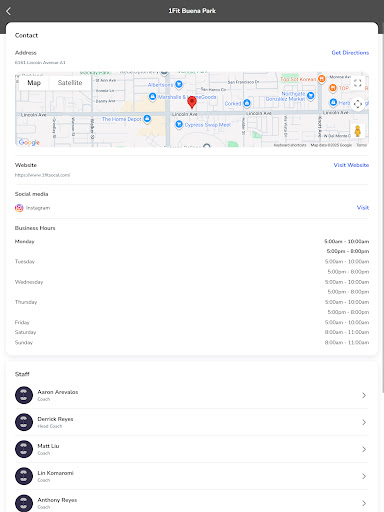Screen dimensions: 384x512
Task: Switch map to Map view
Action: pos(34,83)
